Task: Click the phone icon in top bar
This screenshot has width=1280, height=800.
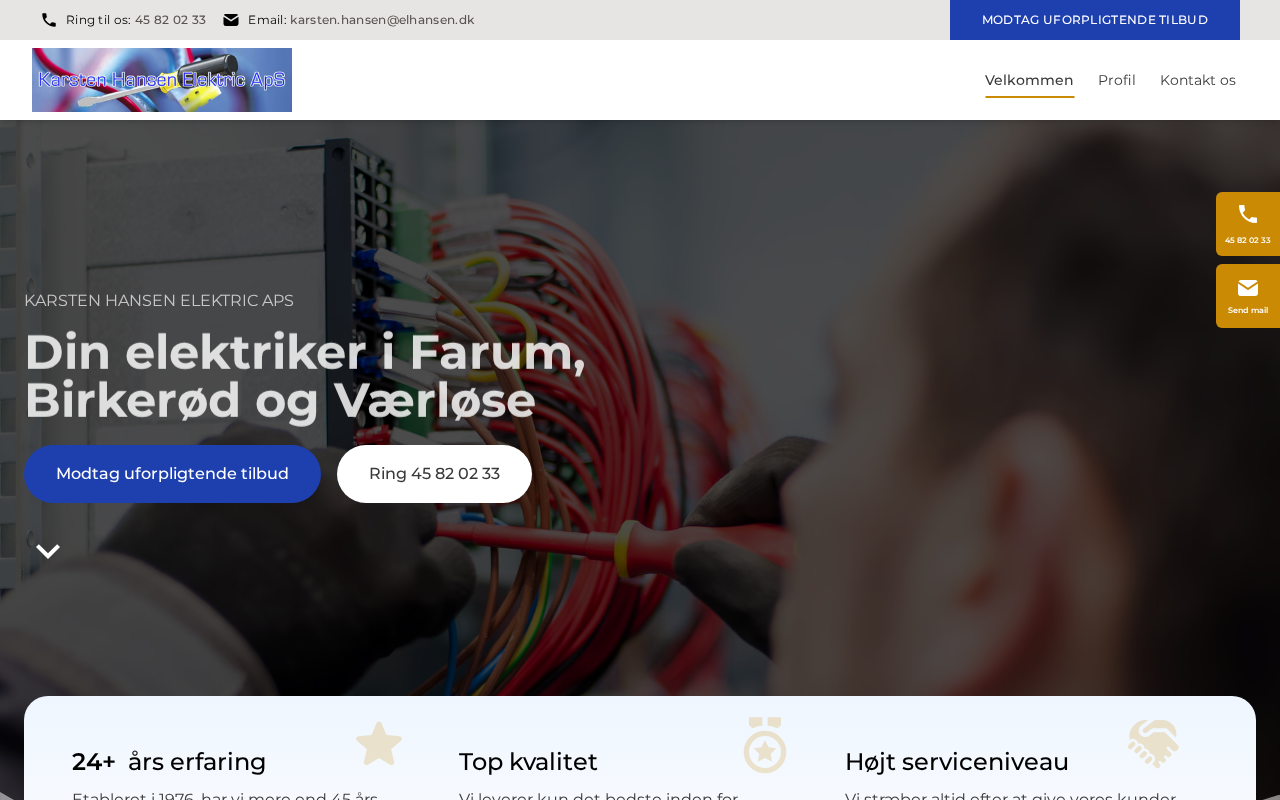Action: point(49,20)
